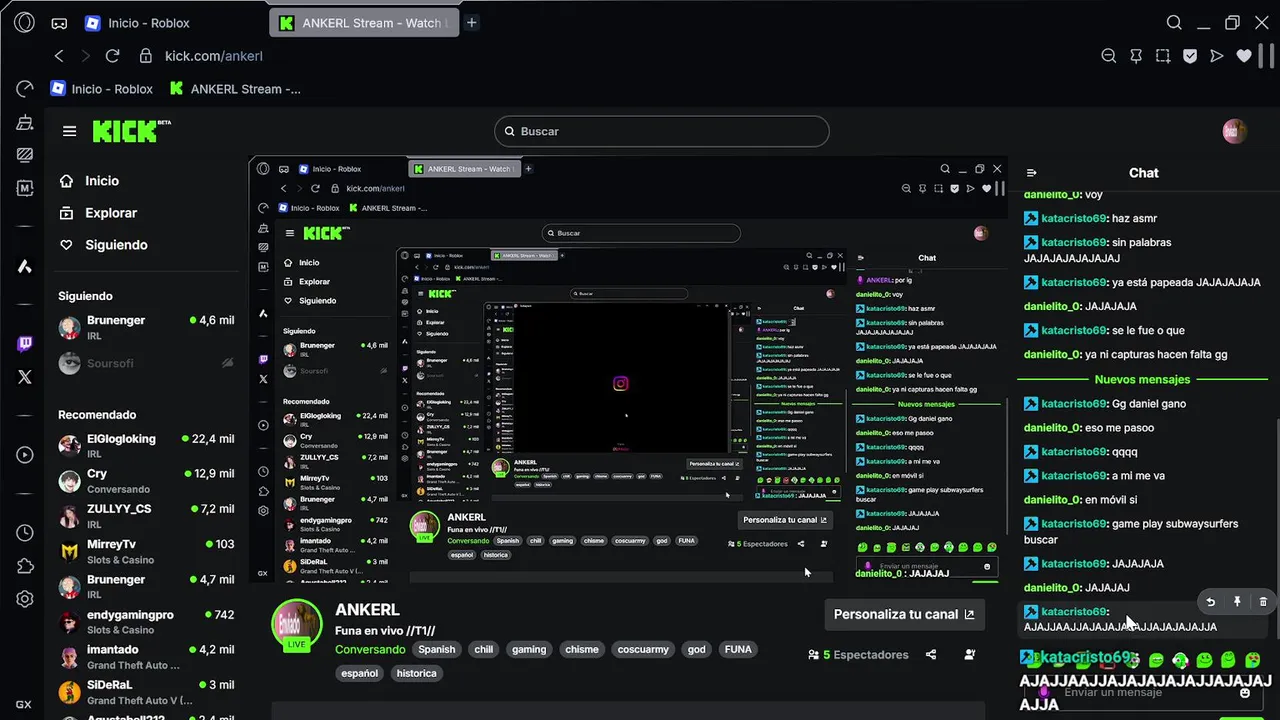This screenshot has height=720, width=1280.
Task: Click the coscuarmy tag
Action: (x=643, y=649)
